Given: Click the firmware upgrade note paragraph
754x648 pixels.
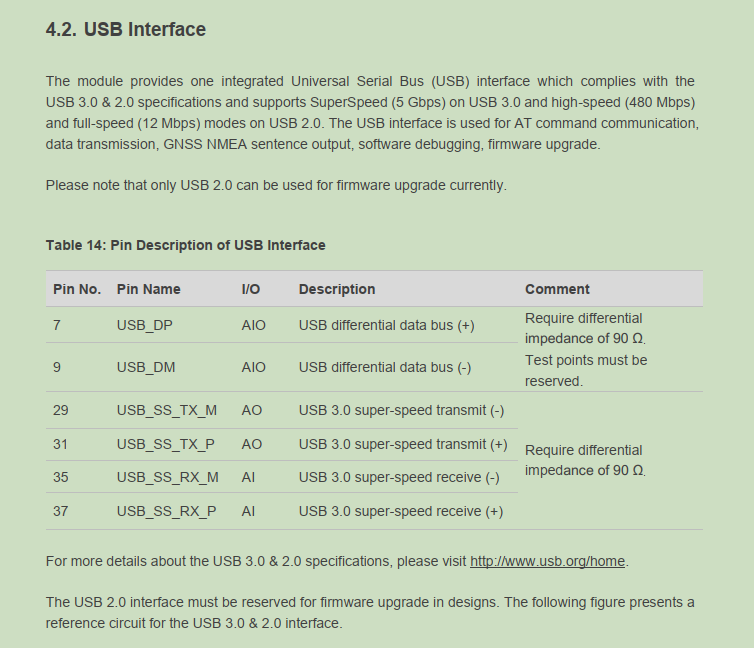Looking at the screenshot, I should [276, 185].
